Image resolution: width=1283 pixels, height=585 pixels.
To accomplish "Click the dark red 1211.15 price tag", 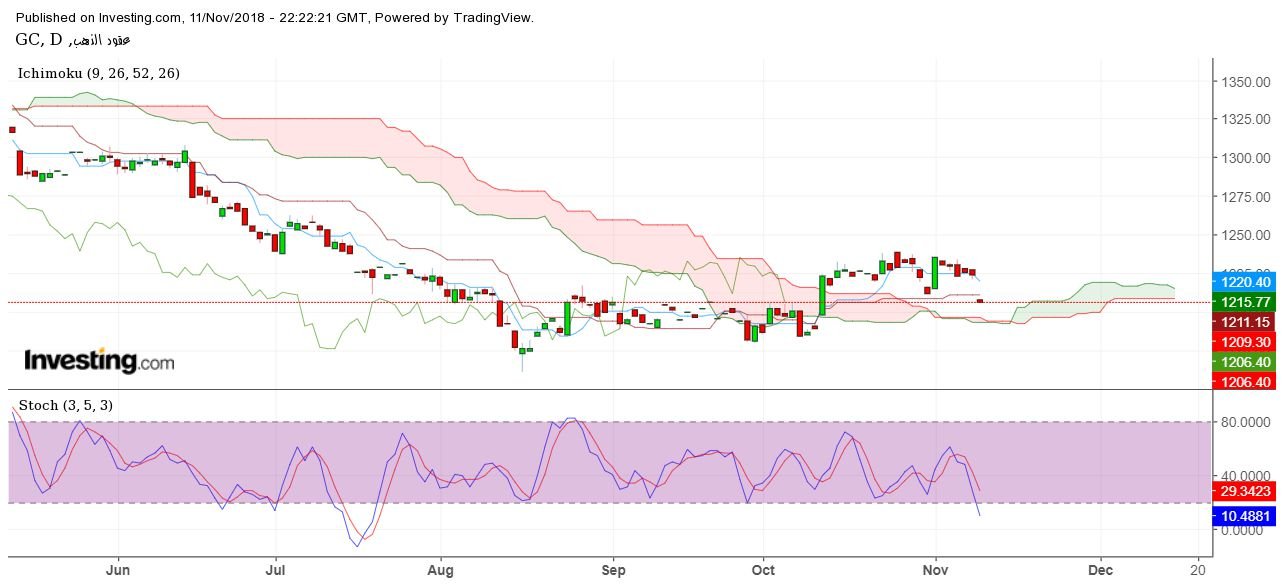I will 1243,322.
